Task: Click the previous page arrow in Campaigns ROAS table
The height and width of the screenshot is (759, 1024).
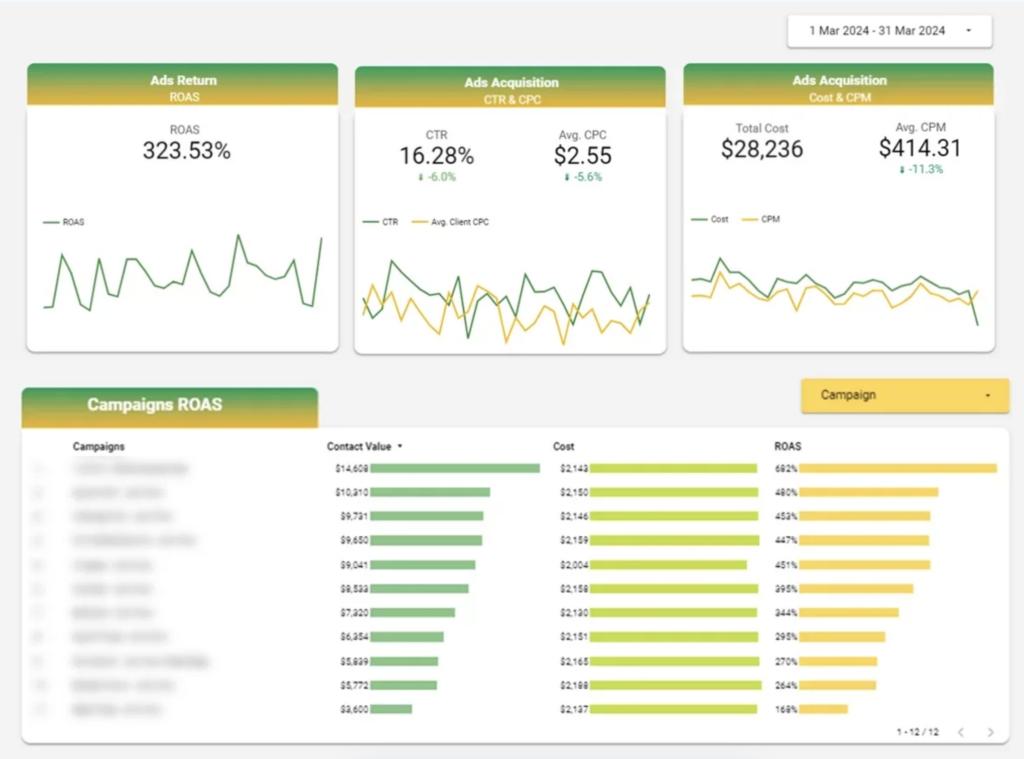Action: [961, 732]
